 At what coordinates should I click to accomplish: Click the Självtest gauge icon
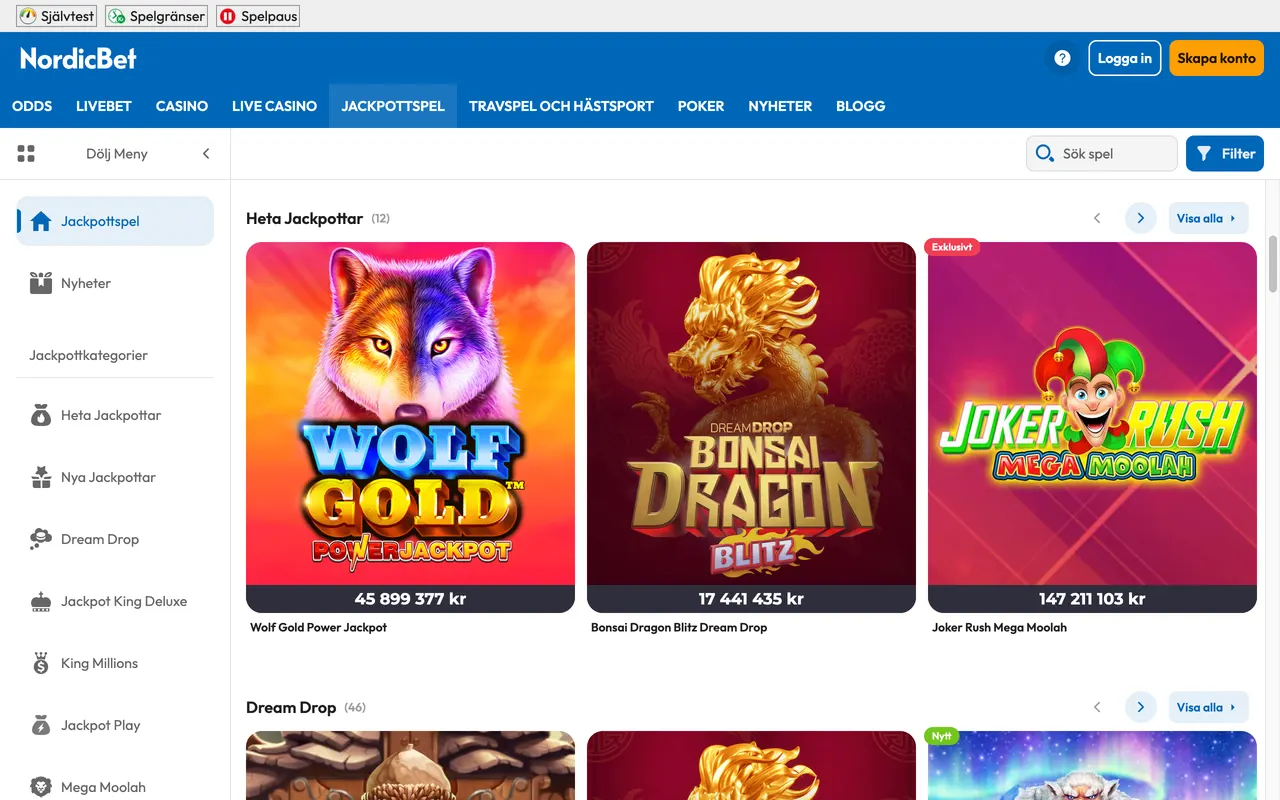tap(27, 16)
